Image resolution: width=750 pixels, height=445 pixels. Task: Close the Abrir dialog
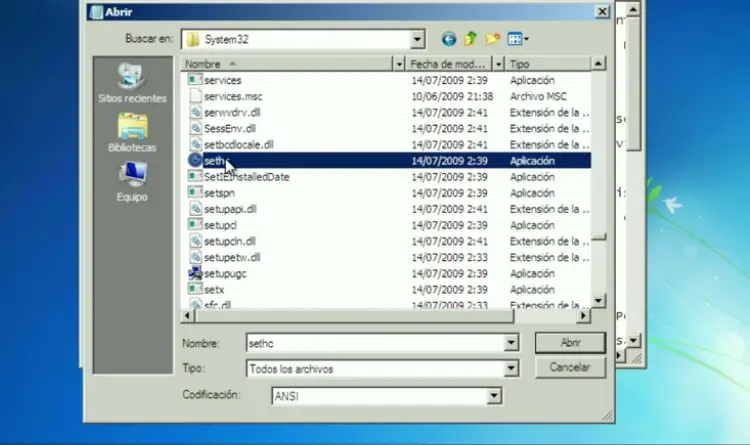pos(602,11)
